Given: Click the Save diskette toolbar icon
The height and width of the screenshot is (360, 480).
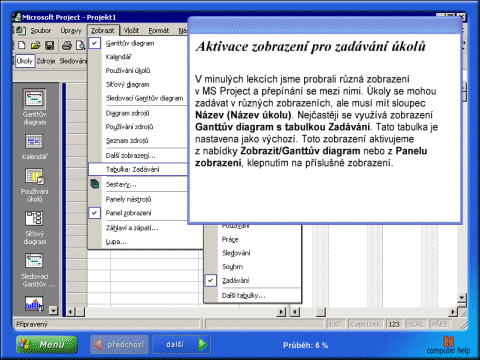Looking at the screenshot, I should click(x=49, y=45).
